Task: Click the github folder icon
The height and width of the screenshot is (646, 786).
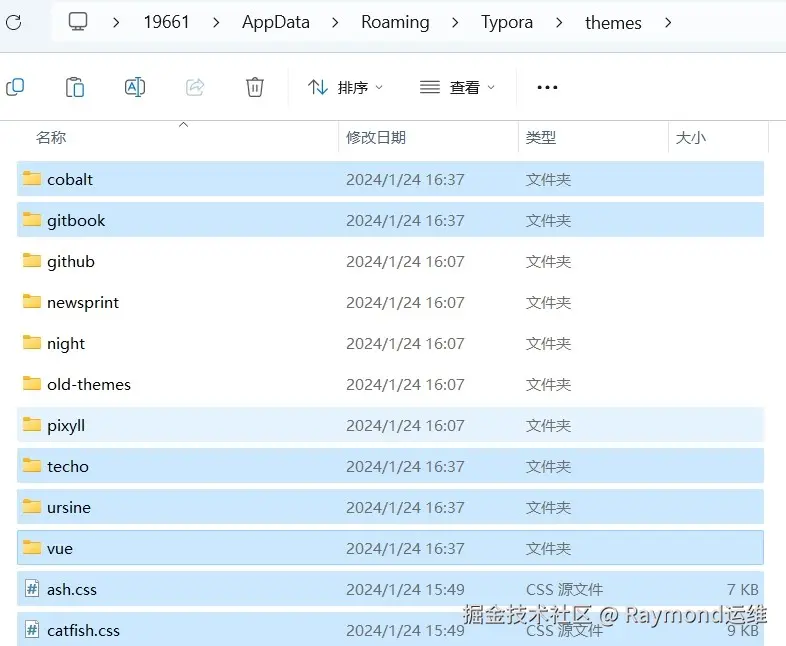Action: tap(32, 260)
